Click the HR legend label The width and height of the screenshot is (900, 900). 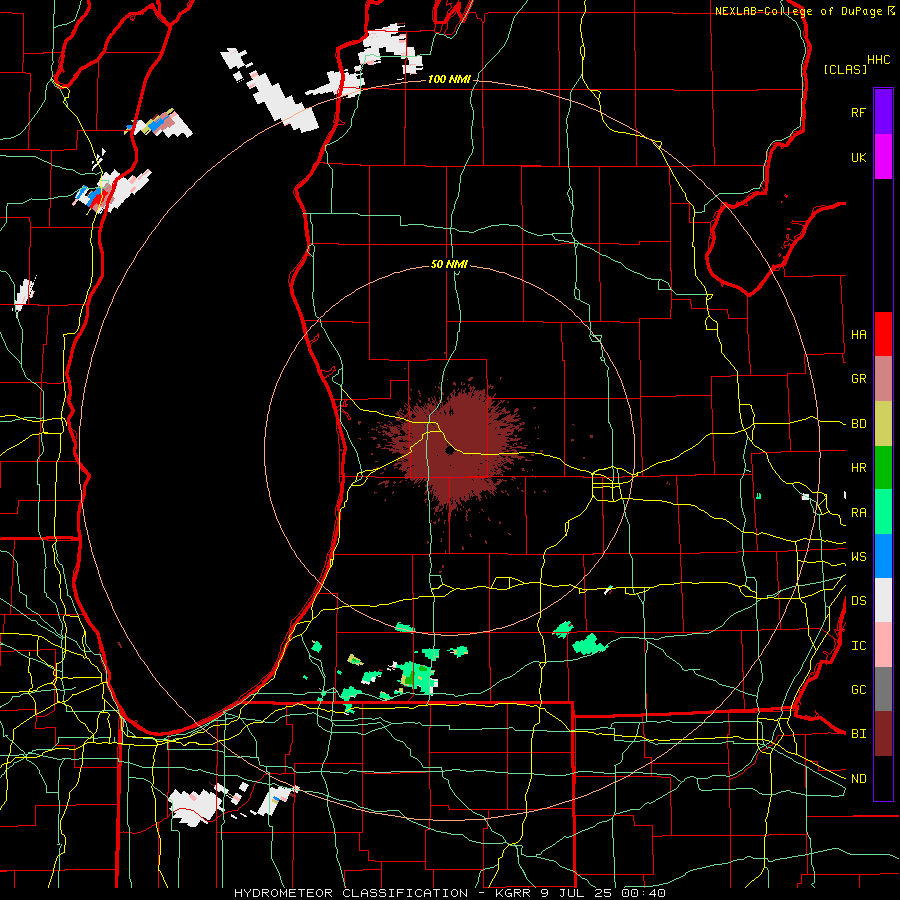tap(858, 468)
